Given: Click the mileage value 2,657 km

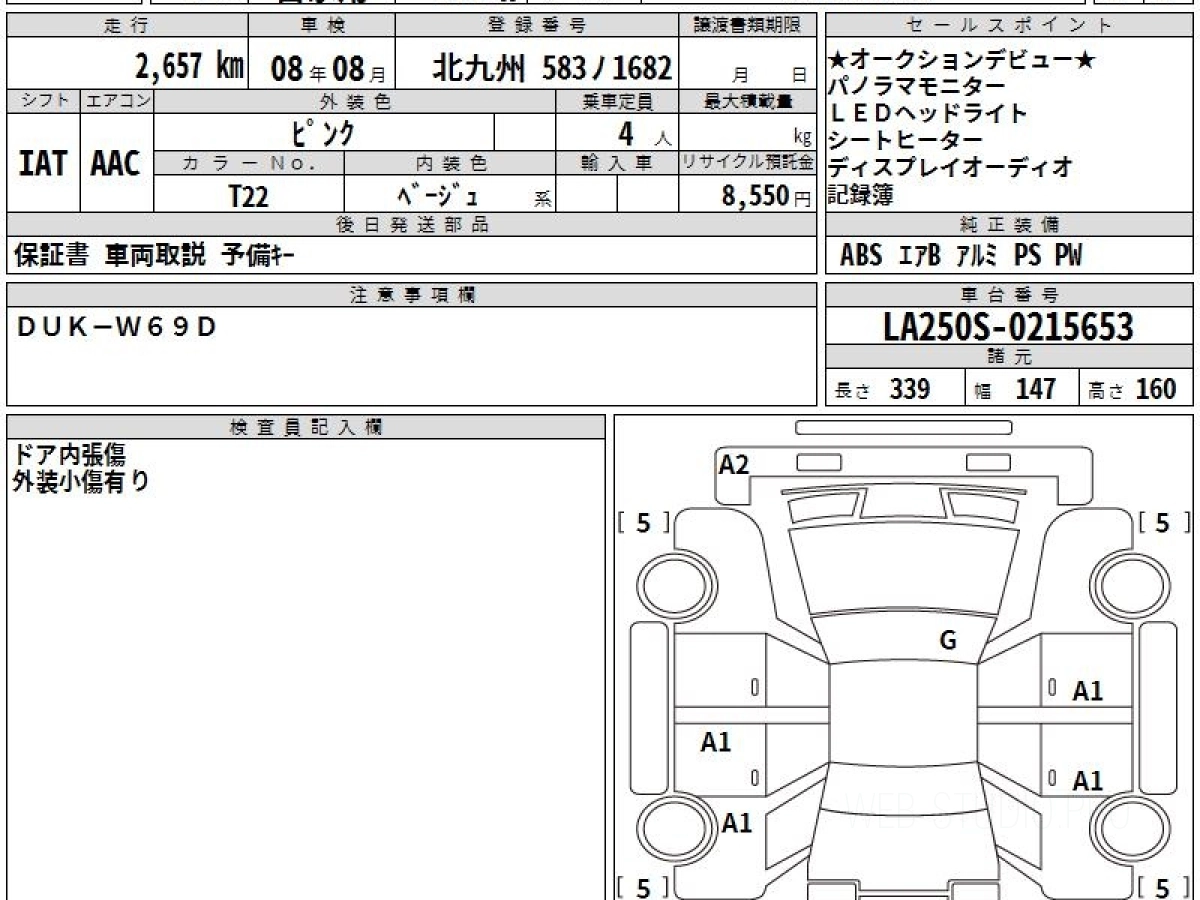Looking at the screenshot, I should (189, 67).
